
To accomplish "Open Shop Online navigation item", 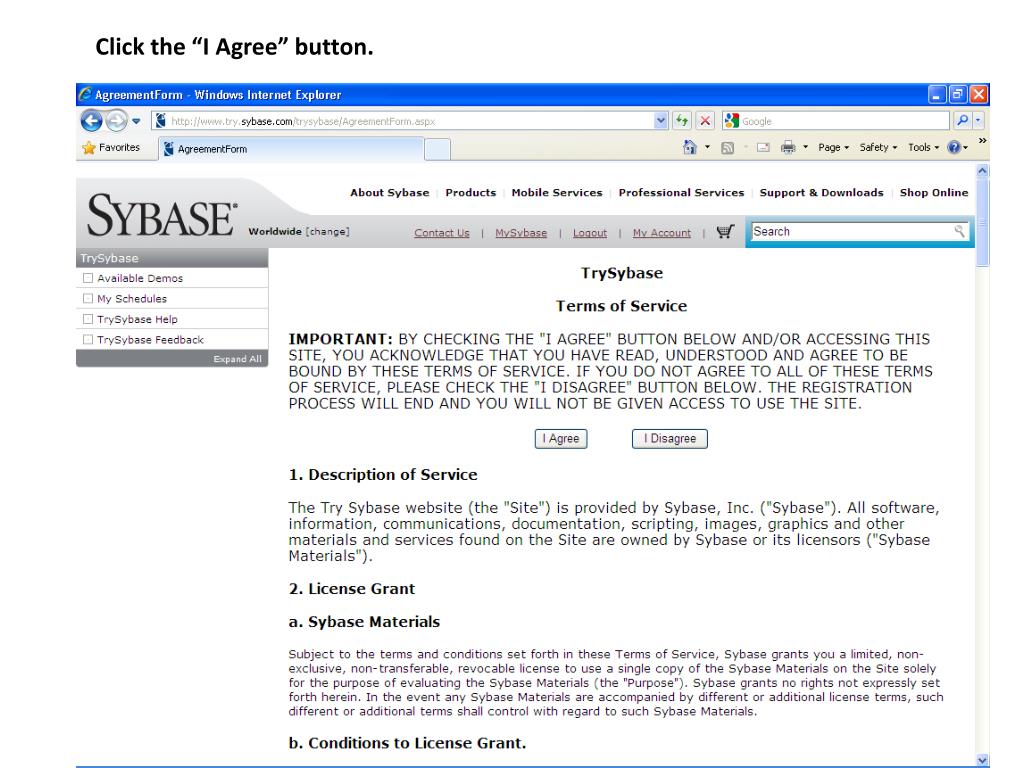I will [934, 193].
